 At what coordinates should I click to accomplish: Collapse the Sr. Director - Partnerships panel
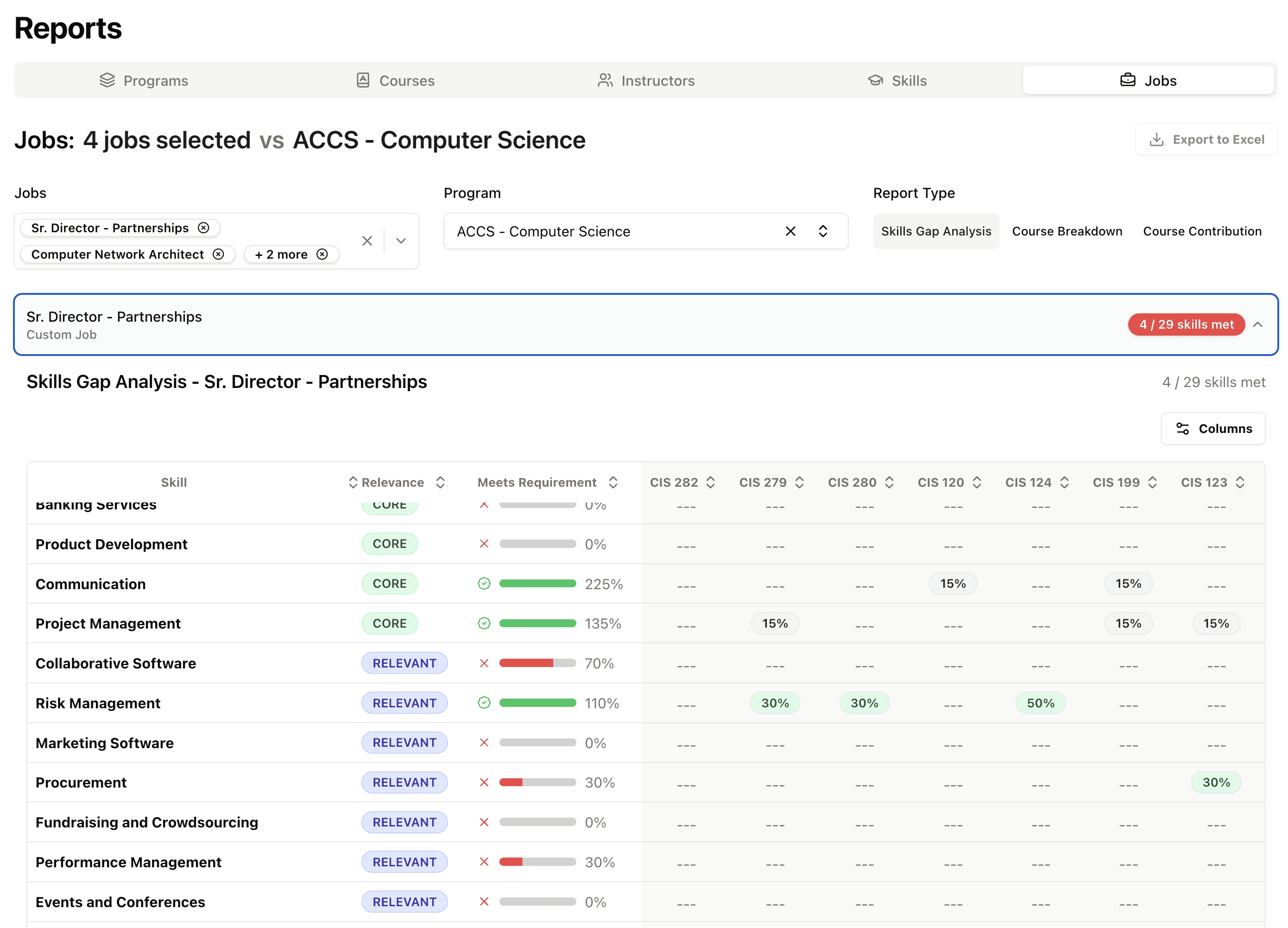pos(1257,324)
